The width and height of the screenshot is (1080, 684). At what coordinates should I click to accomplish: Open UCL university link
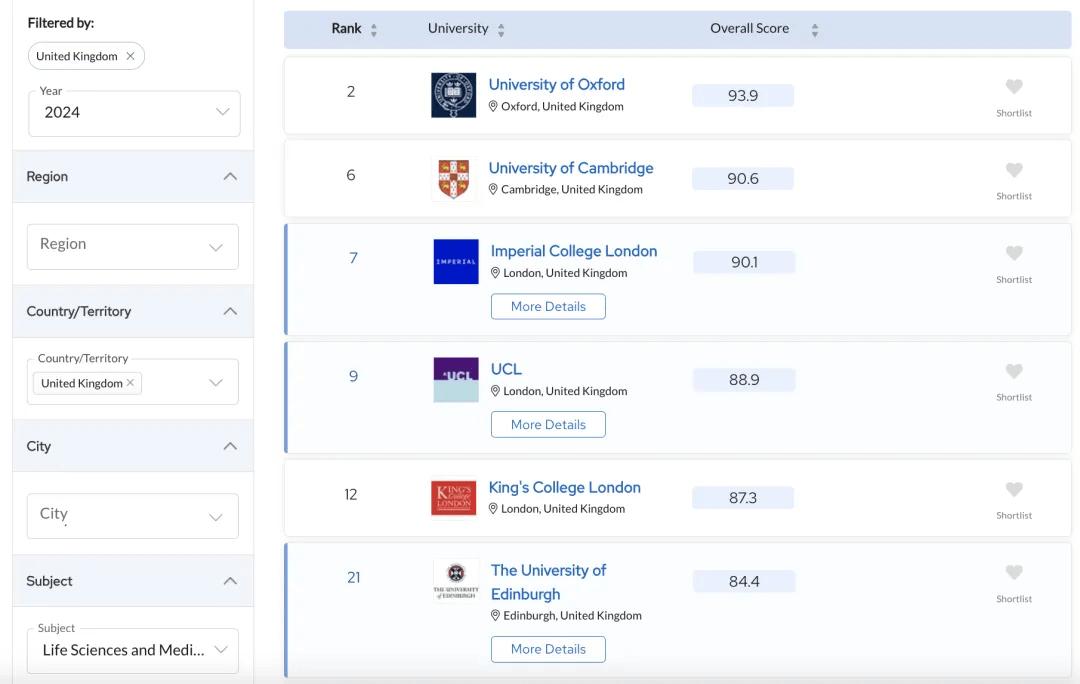(506, 369)
